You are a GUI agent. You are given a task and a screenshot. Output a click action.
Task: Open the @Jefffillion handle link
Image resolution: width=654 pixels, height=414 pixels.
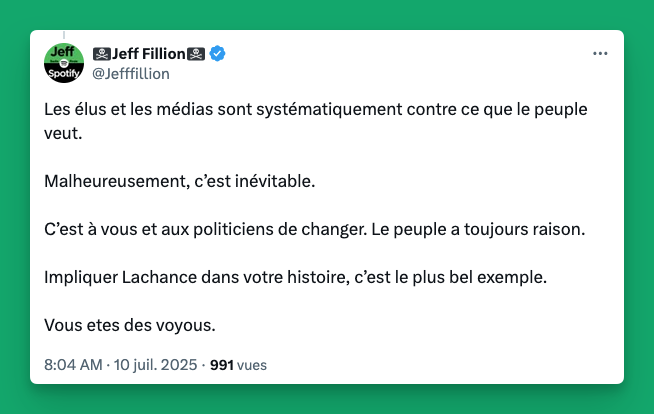[x=131, y=74]
